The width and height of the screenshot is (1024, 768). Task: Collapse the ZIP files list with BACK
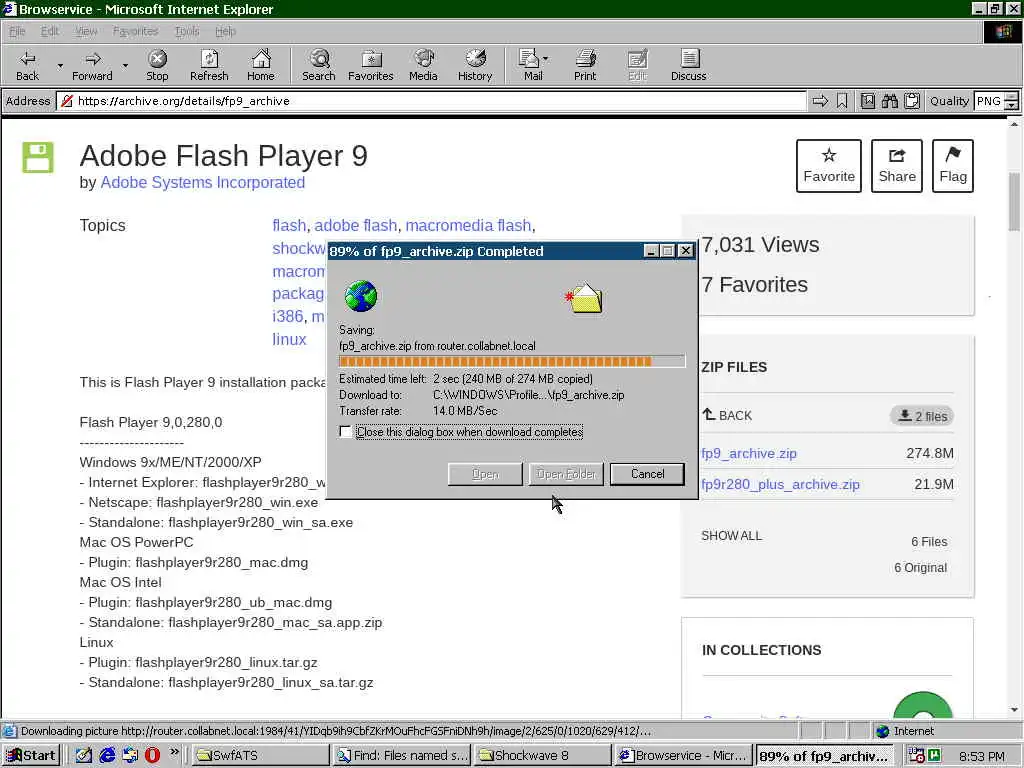727,415
